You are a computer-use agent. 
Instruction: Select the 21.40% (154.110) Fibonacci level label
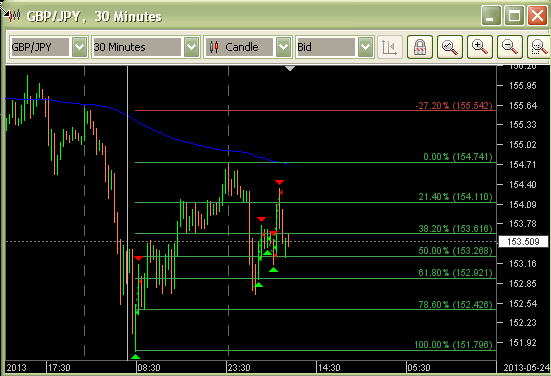pos(455,197)
